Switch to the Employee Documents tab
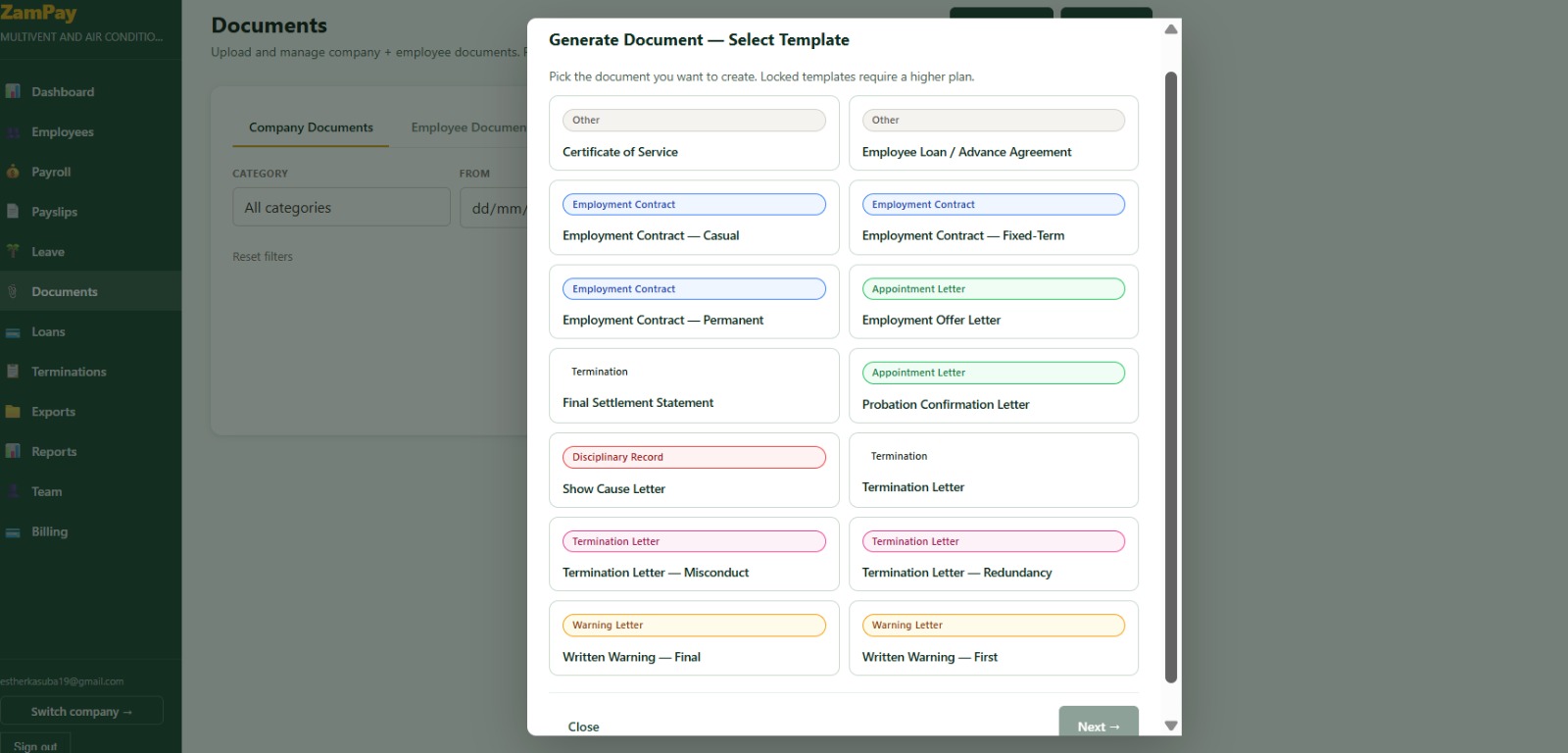This screenshot has height=753, width=1568. [468, 127]
